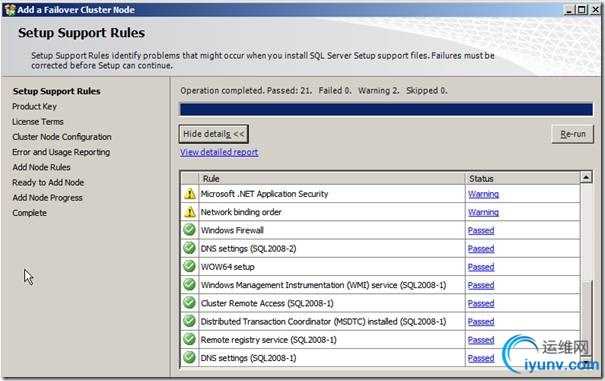This screenshot has width=605, height=381.
Task: Select Setup Support Rules step in sidebar
Action: pos(56,91)
